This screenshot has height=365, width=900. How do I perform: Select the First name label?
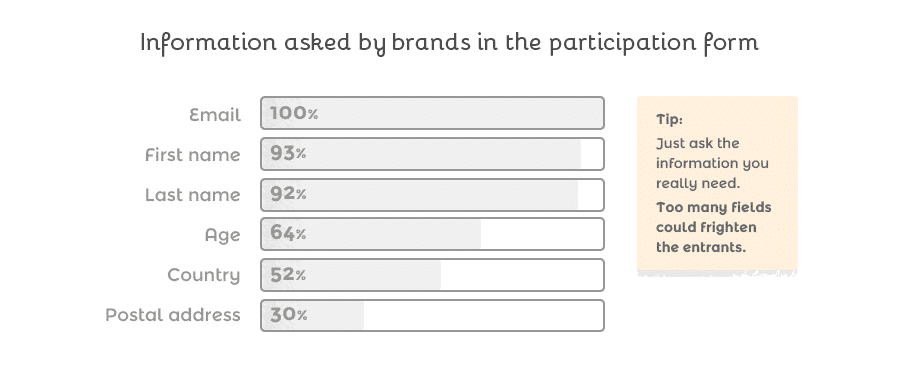pos(193,155)
